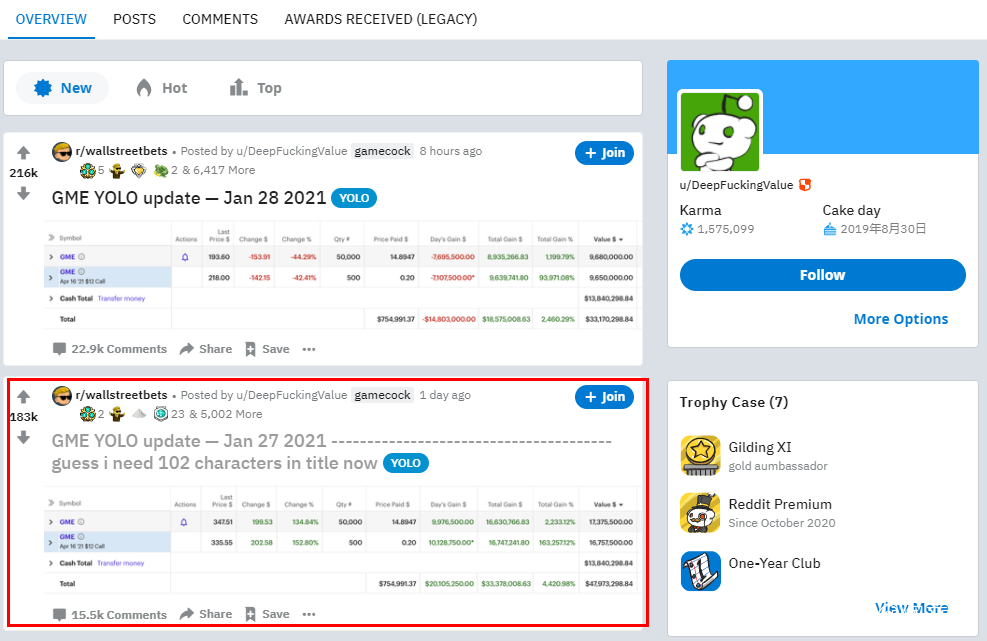Click karma value 1,575,099
The height and width of the screenshot is (641, 987).
click(x=726, y=229)
